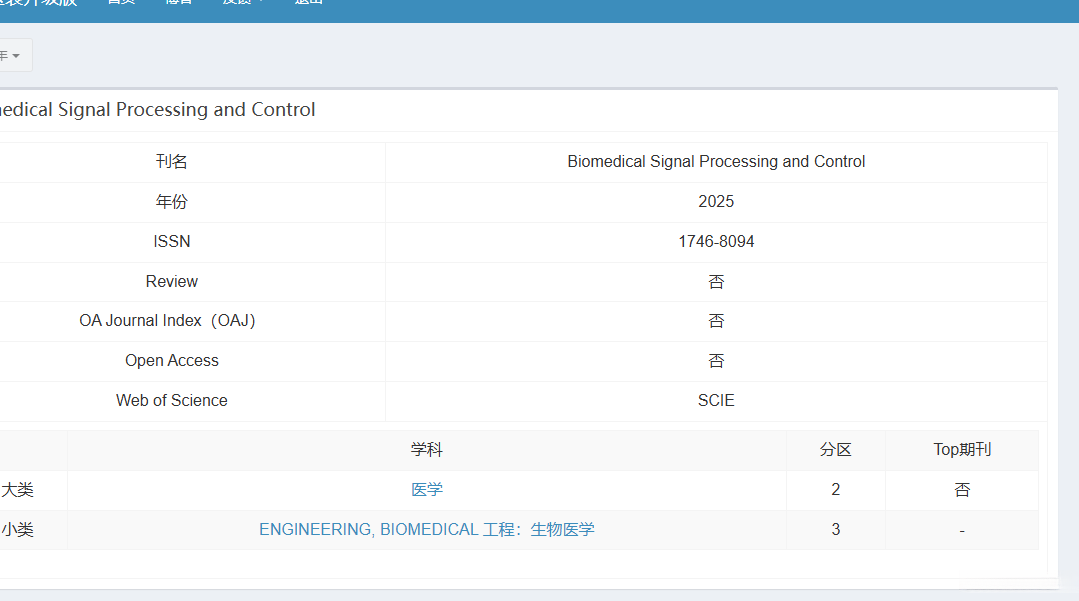This screenshot has height=601, width=1079.
Task: Click the ISSN value 1746-8094
Action: (716, 242)
